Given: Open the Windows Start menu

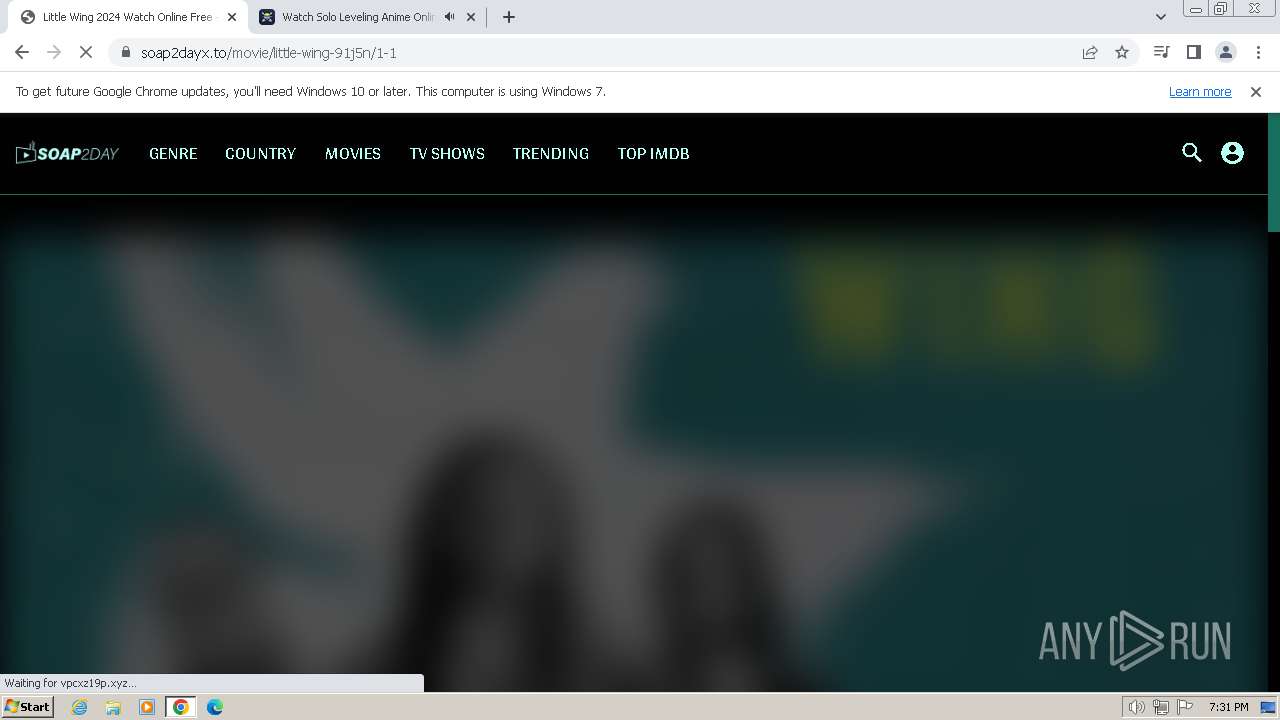Looking at the screenshot, I should click(28, 707).
